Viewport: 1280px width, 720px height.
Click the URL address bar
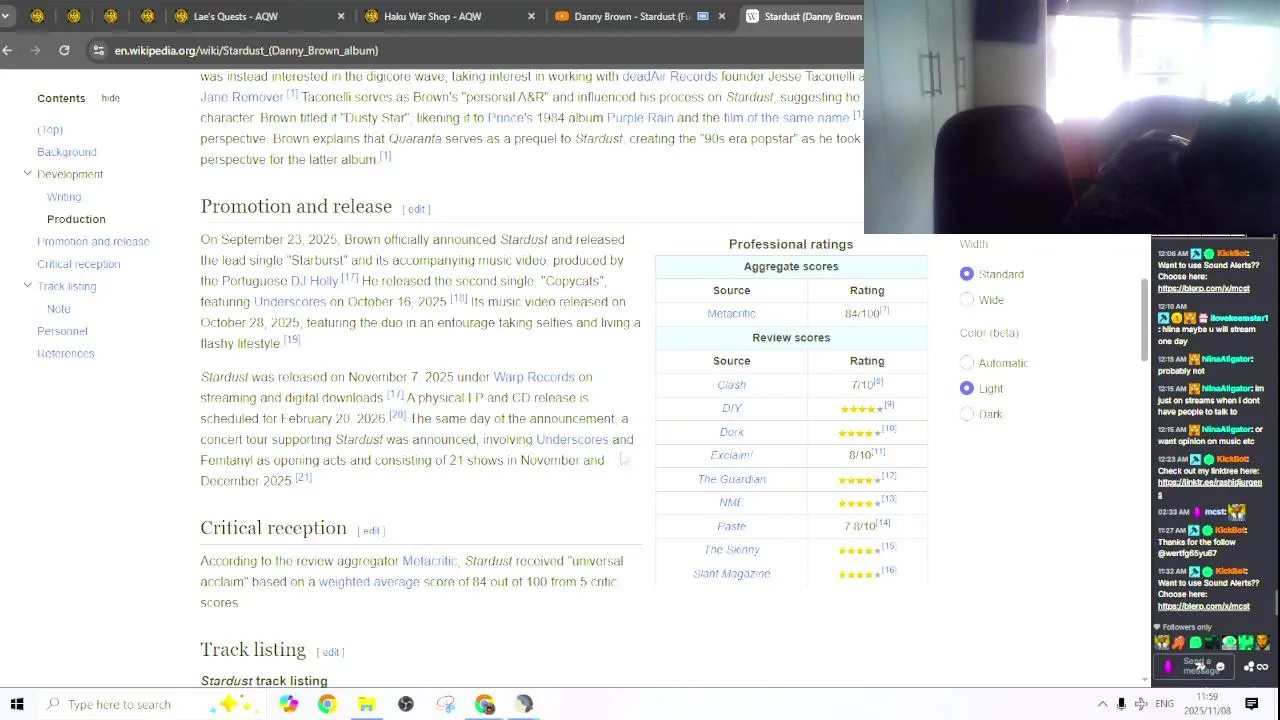(480, 50)
